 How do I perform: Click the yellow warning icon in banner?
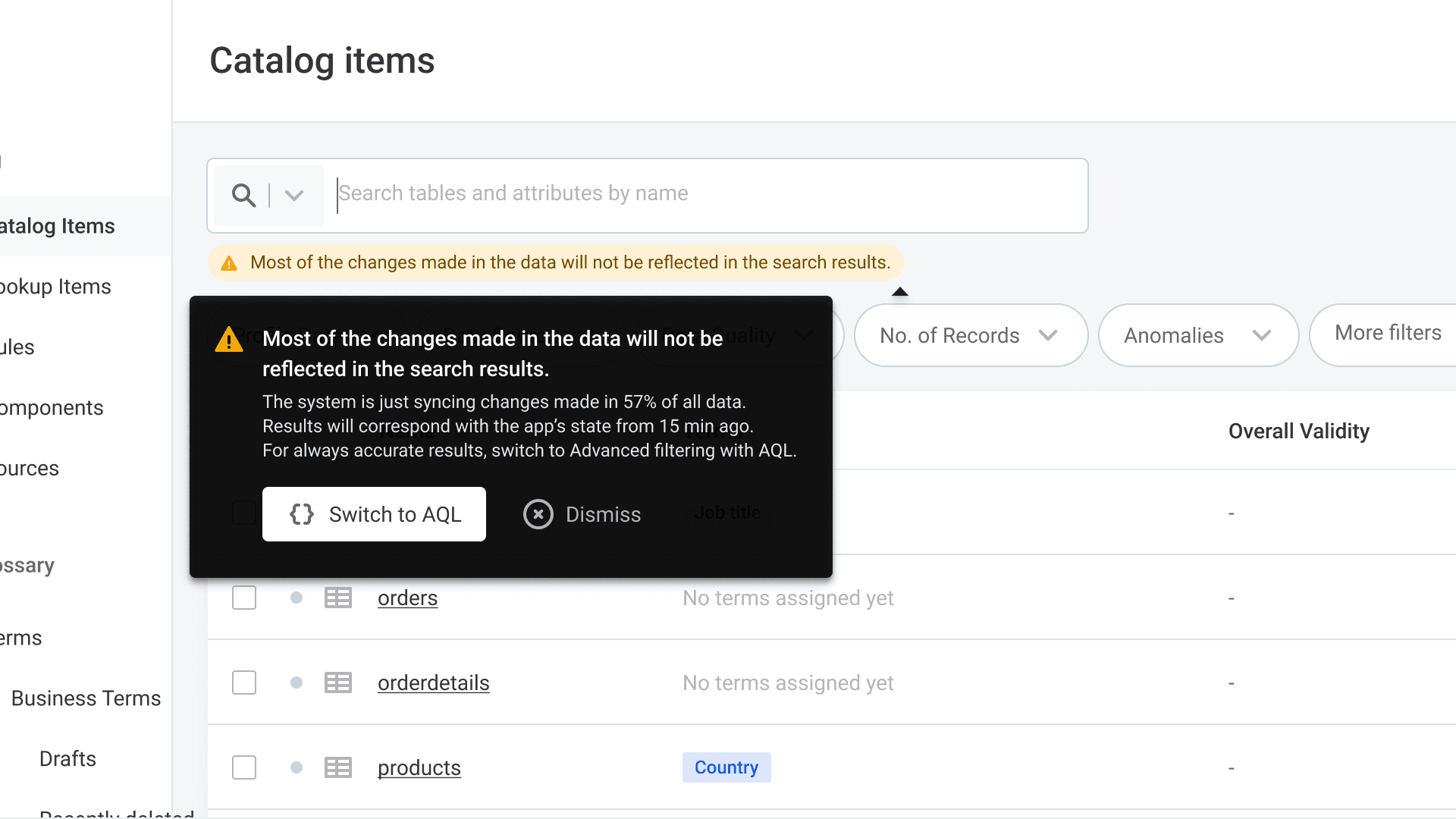[229, 263]
